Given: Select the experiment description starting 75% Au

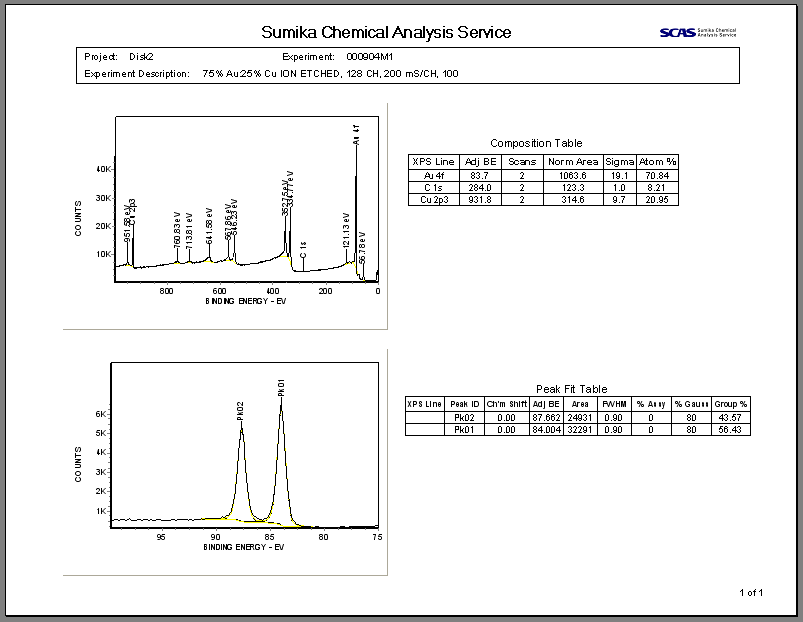Looking at the screenshot, I should pos(330,74).
